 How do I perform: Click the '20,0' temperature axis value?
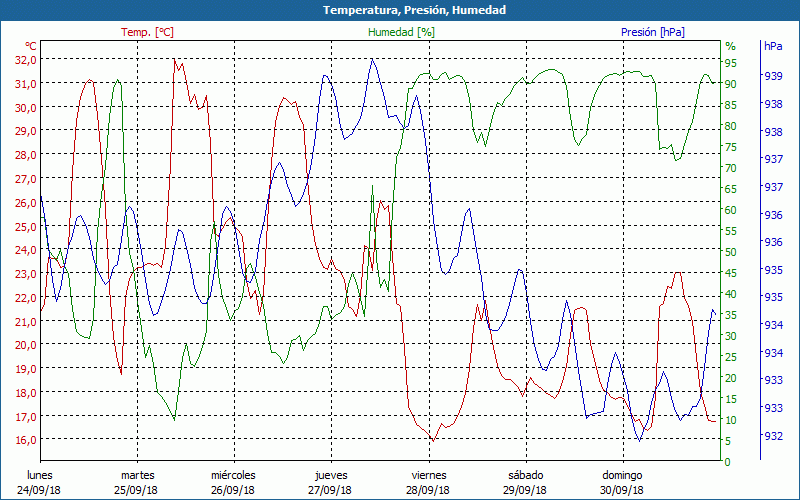pos(26,344)
